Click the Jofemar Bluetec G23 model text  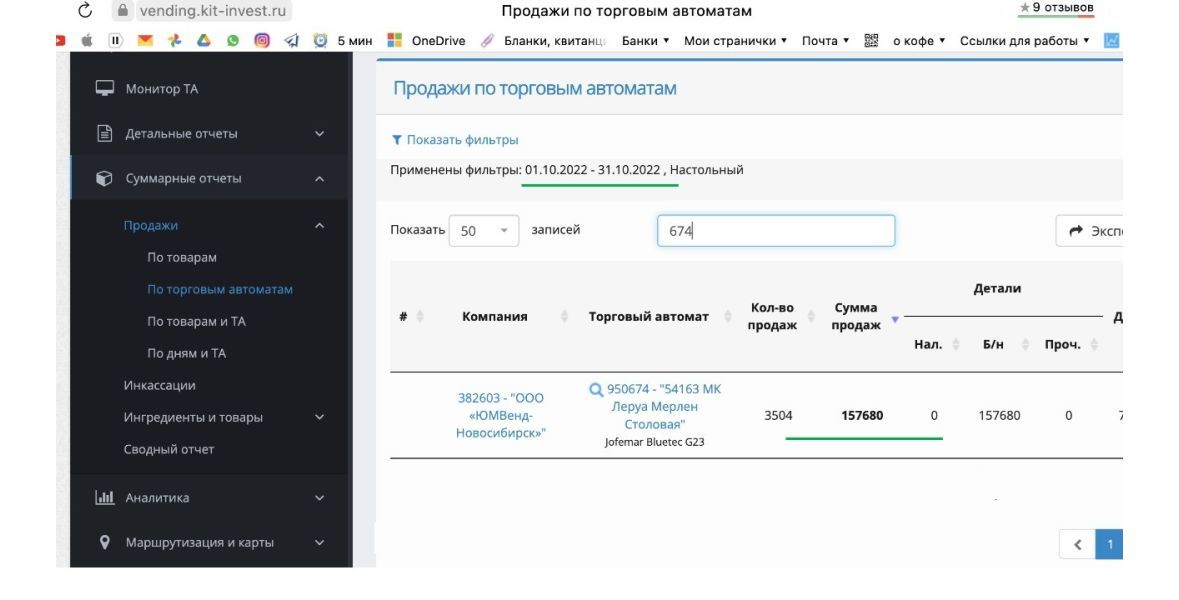pyautogui.click(x=654, y=442)
